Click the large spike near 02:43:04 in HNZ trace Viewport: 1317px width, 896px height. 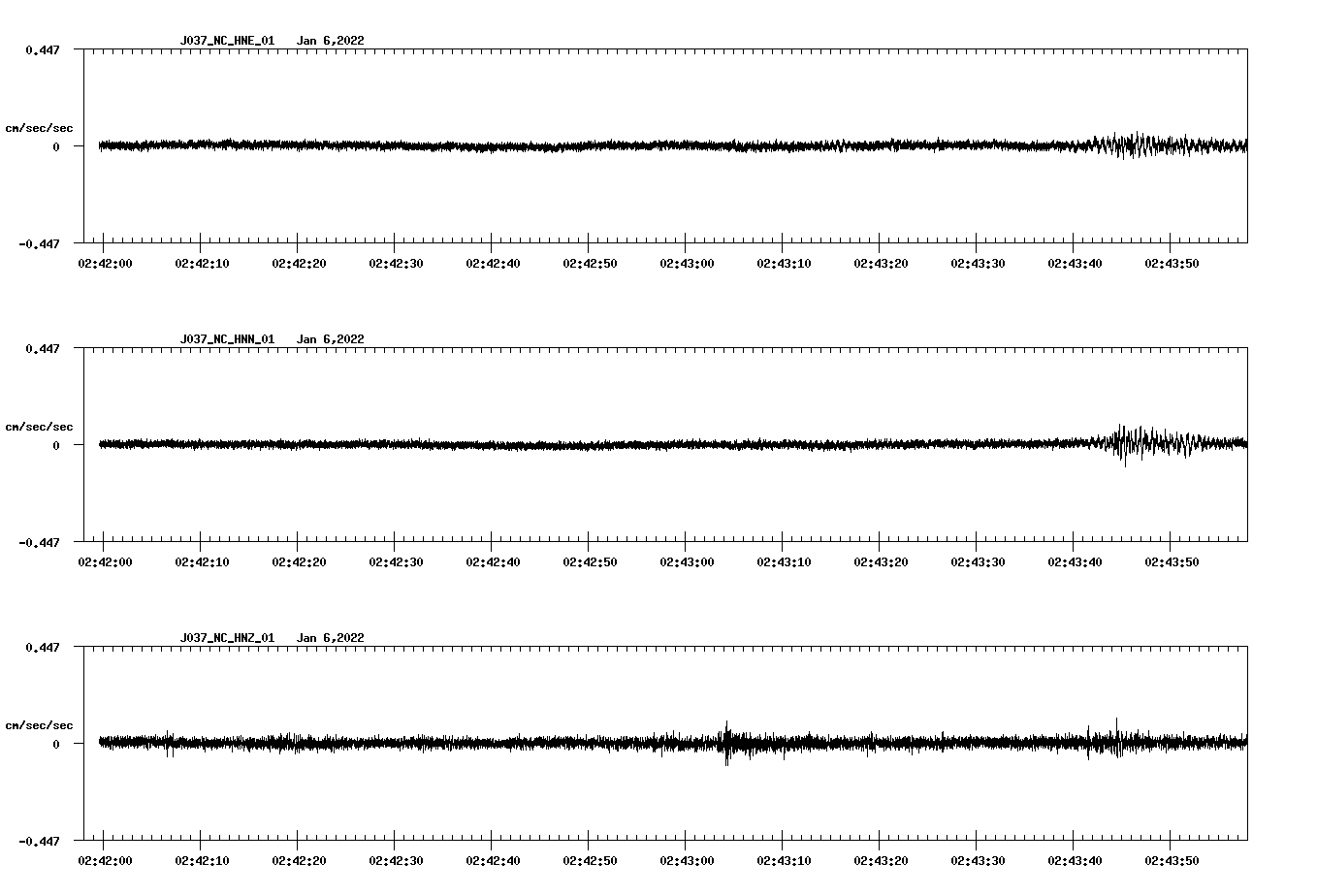pyautogui.click(x=726, y=743)
